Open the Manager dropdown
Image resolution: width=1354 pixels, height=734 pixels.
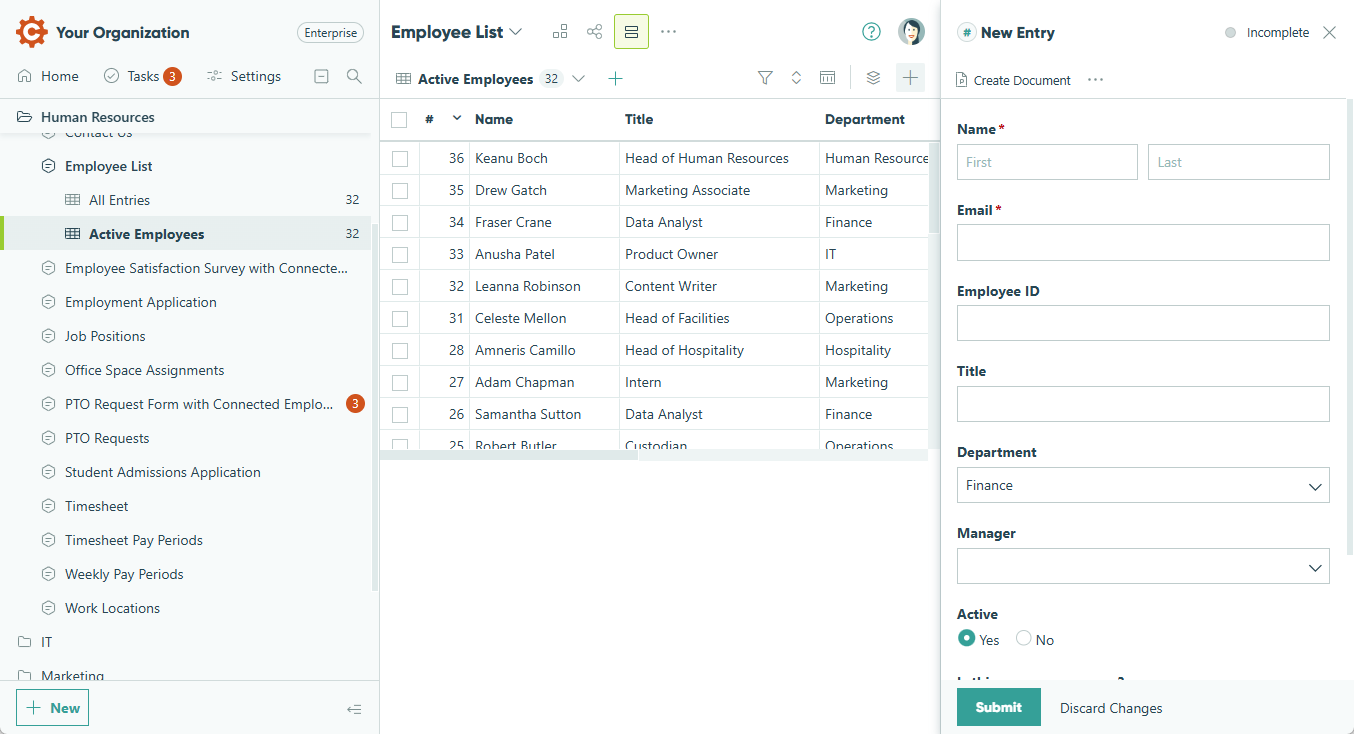[x=1143, y=566]
